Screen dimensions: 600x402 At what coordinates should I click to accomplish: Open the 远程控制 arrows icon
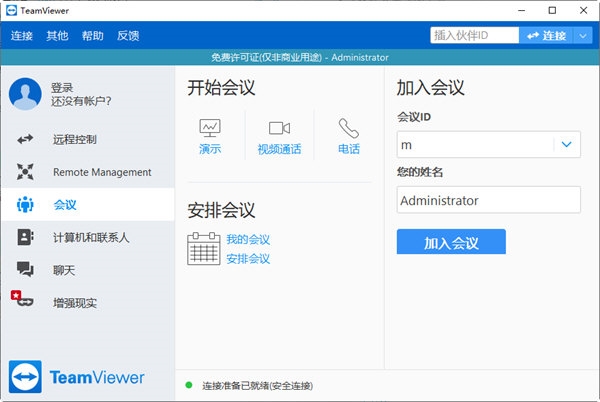25,139
